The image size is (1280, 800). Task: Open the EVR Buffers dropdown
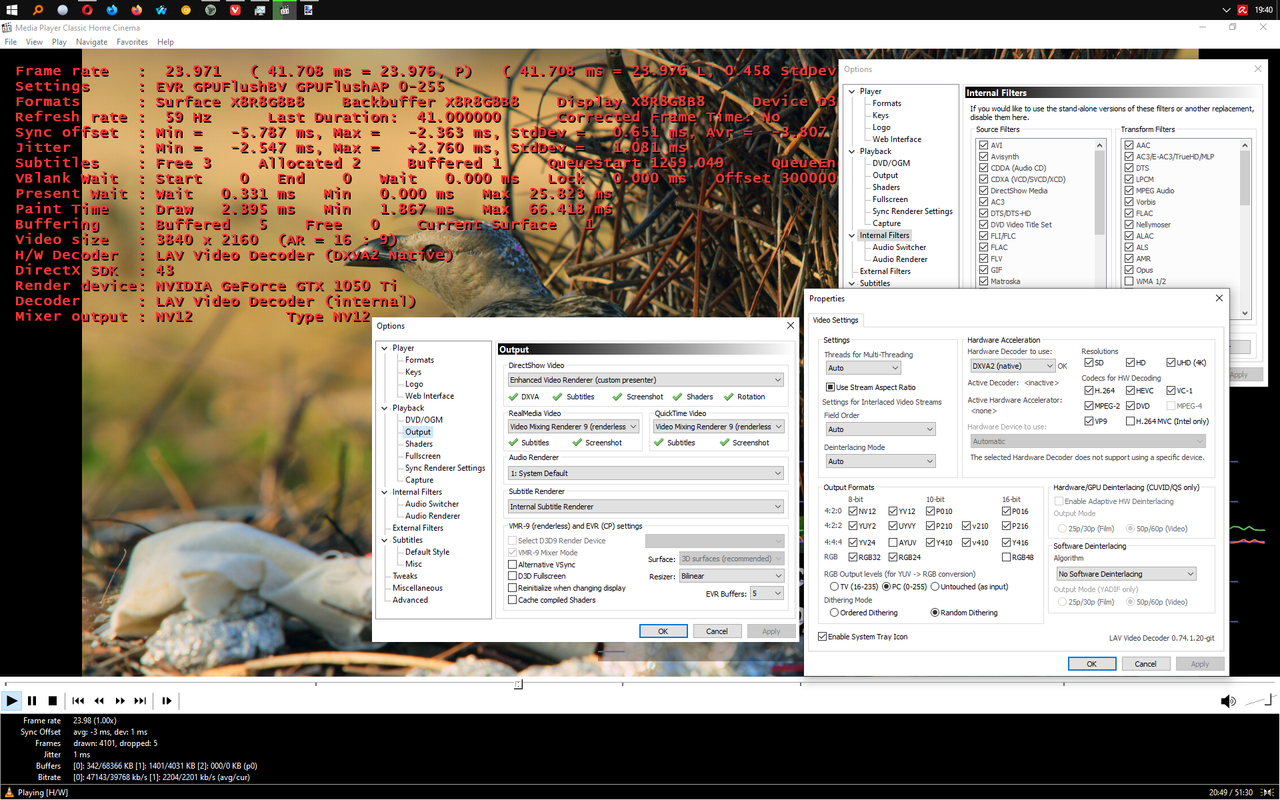[767, 593]
